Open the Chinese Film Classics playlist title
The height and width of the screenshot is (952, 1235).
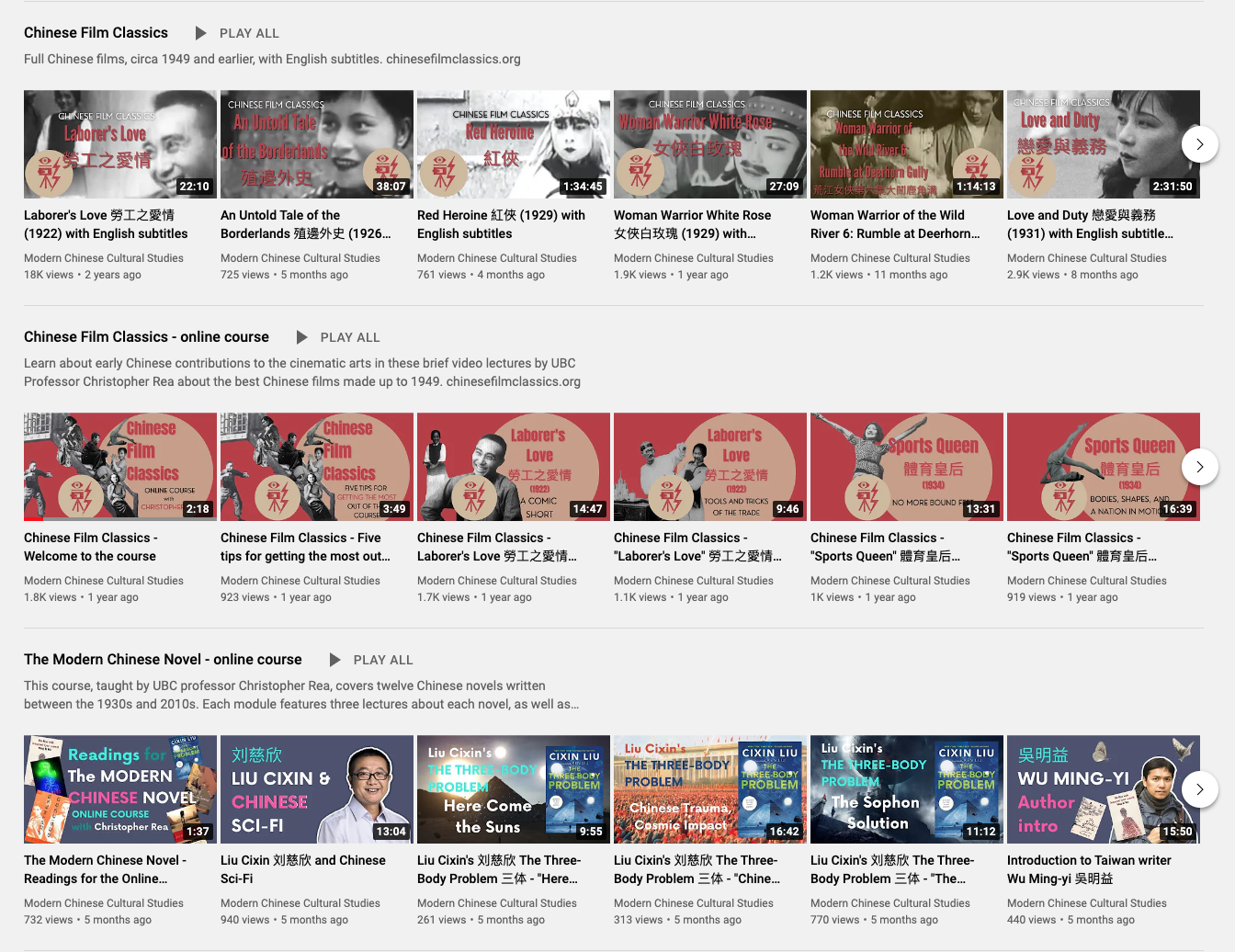coord(96,33)
